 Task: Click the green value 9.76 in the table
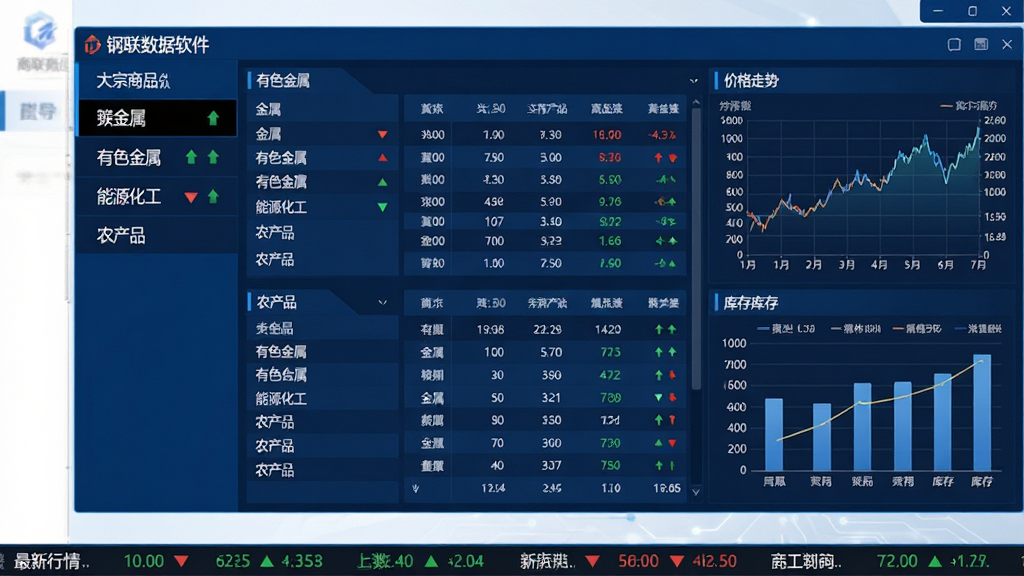point(609,202)
